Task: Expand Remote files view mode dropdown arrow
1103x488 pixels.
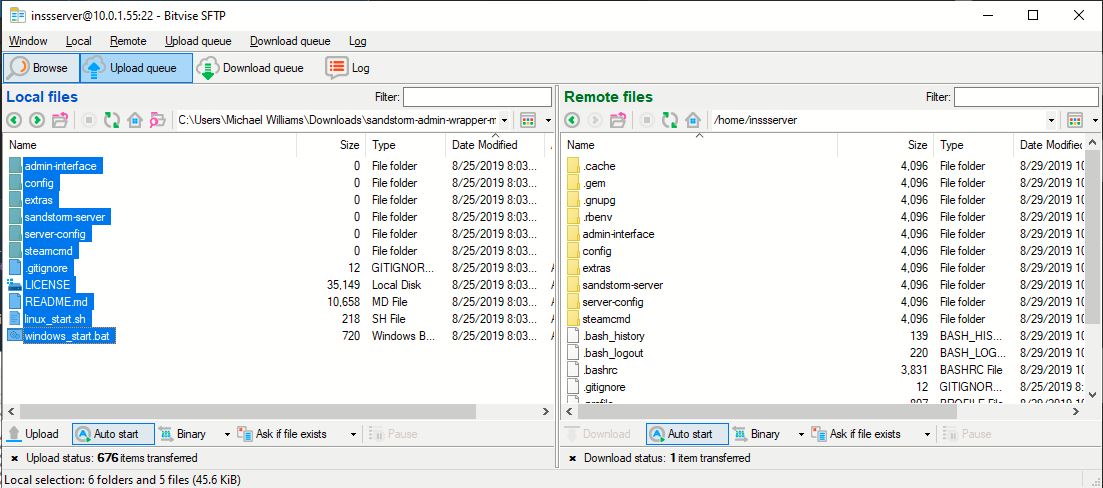Action: pos(1096,120)
